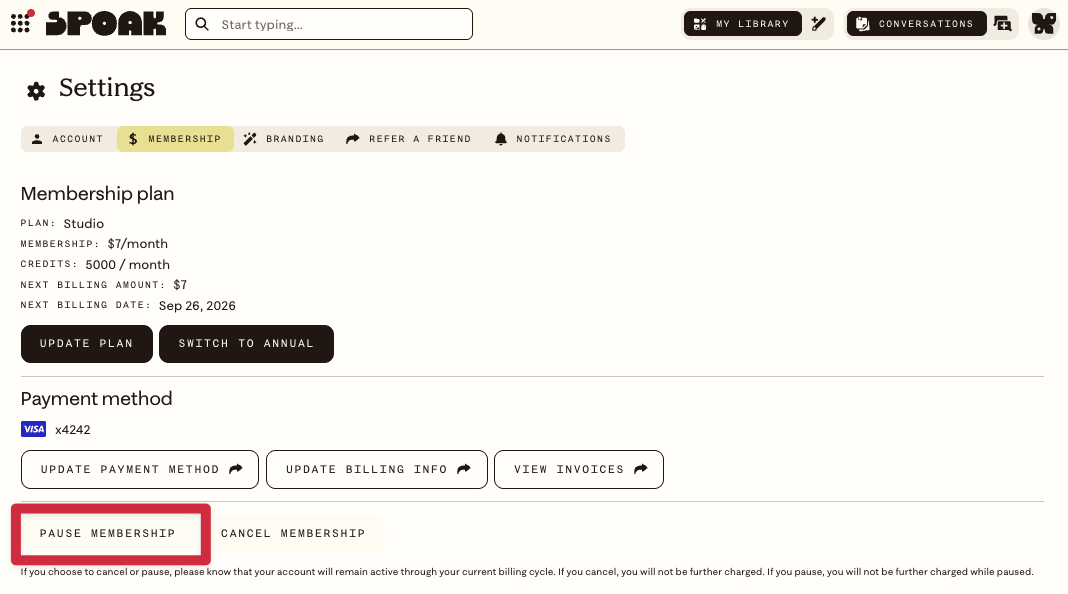1068x594 pixels.
Task: Open My Library
Action: [742, 24]
